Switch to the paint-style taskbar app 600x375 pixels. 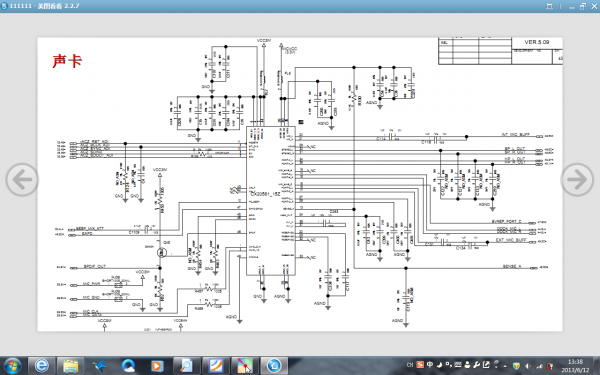[x=245, y=366]
